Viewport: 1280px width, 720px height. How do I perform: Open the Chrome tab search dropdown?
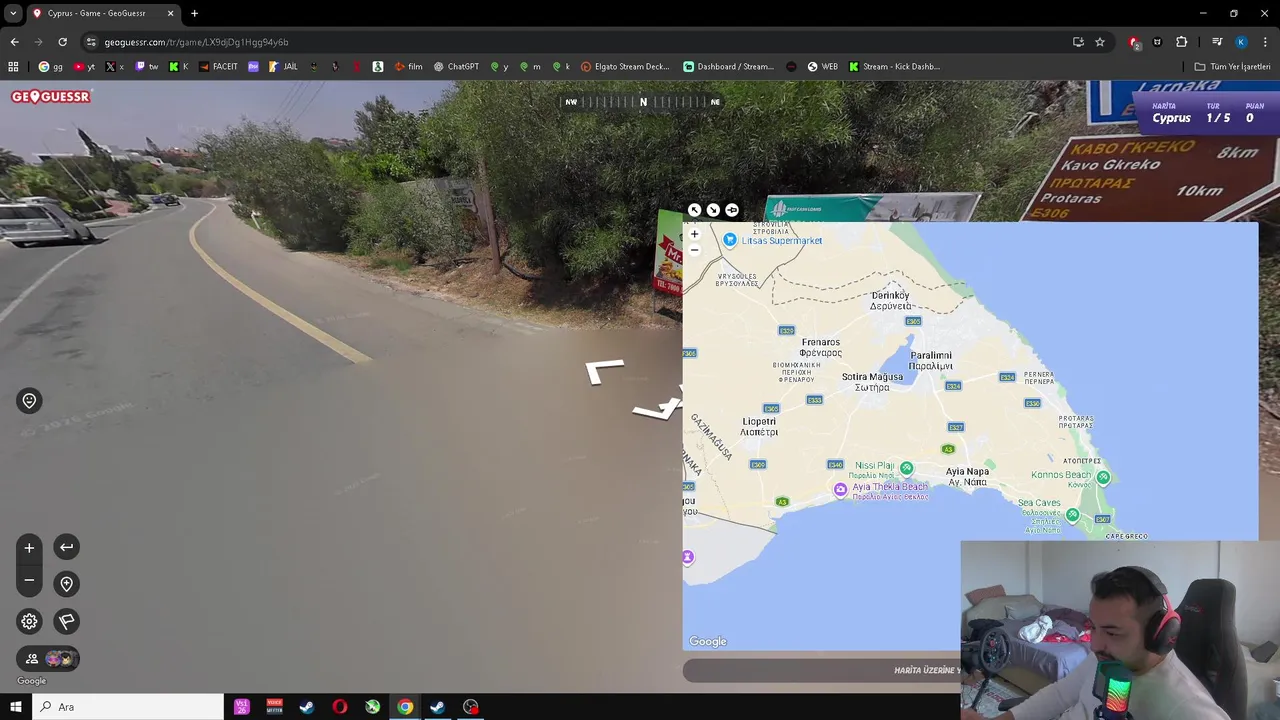tap(13, 13)
